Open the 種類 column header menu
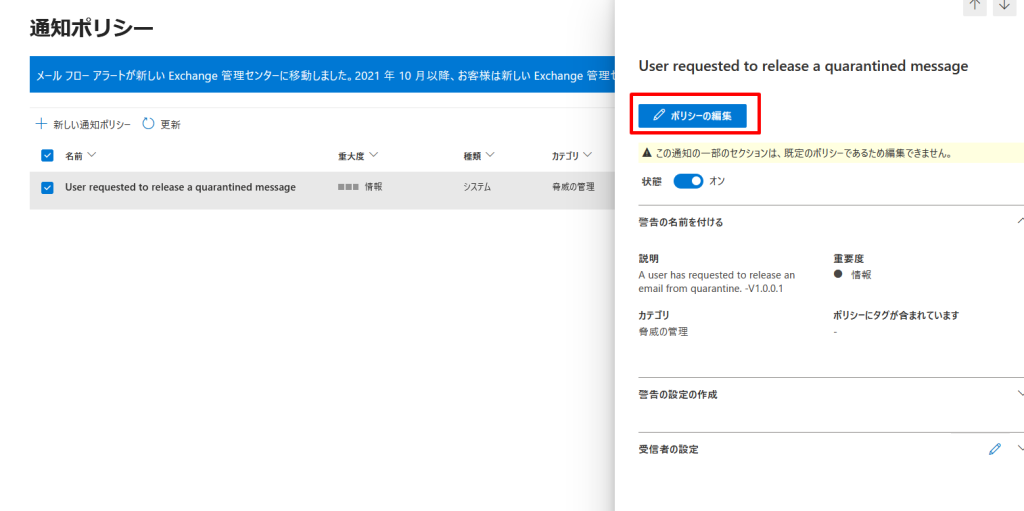This screenshot has height=511, width=1024. 479,156
